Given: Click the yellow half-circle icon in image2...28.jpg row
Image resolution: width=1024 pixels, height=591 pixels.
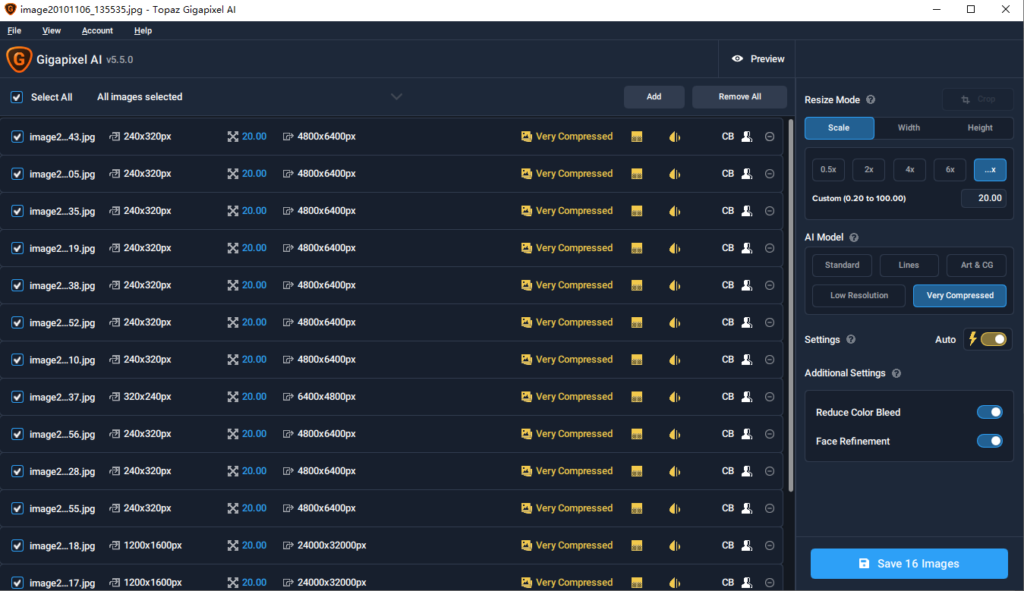Looking at the screenshot, I should 675,471.
